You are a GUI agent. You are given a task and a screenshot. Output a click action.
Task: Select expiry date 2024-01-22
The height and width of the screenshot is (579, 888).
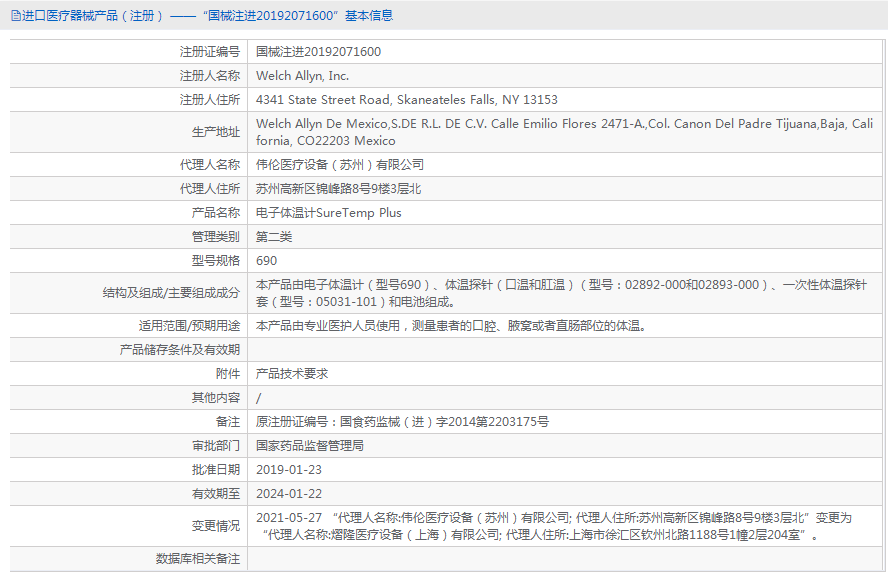pyautogui.click(x=289, y=494)
